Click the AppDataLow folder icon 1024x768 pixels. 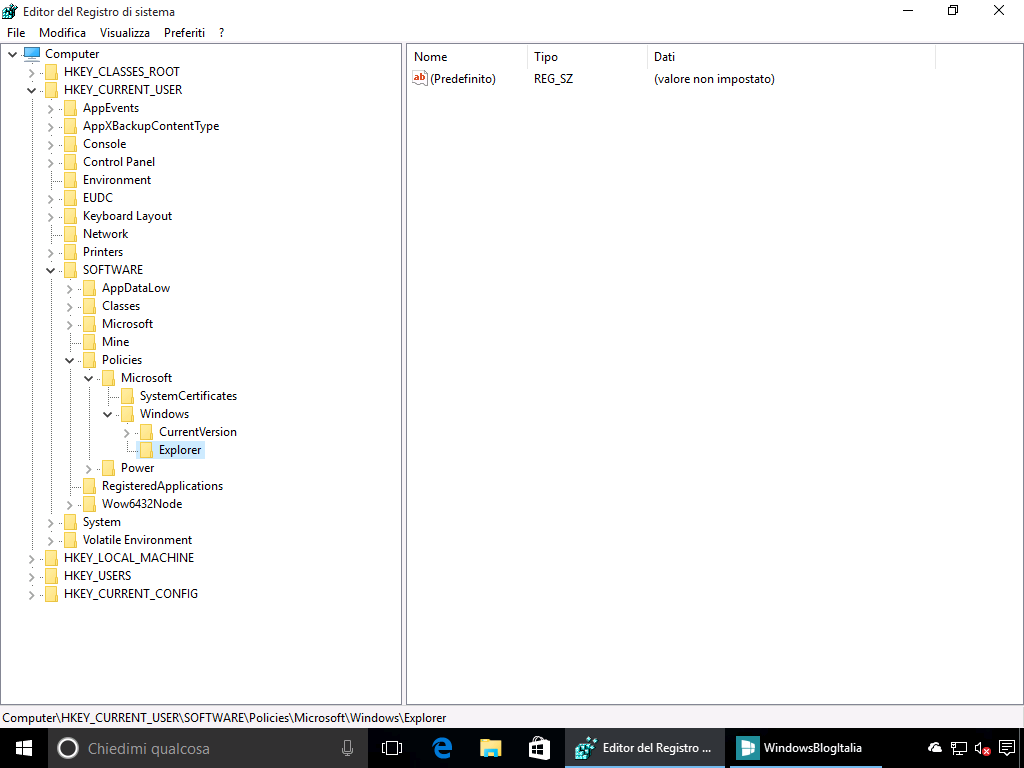pyautogui.click(x=89, y=288)
